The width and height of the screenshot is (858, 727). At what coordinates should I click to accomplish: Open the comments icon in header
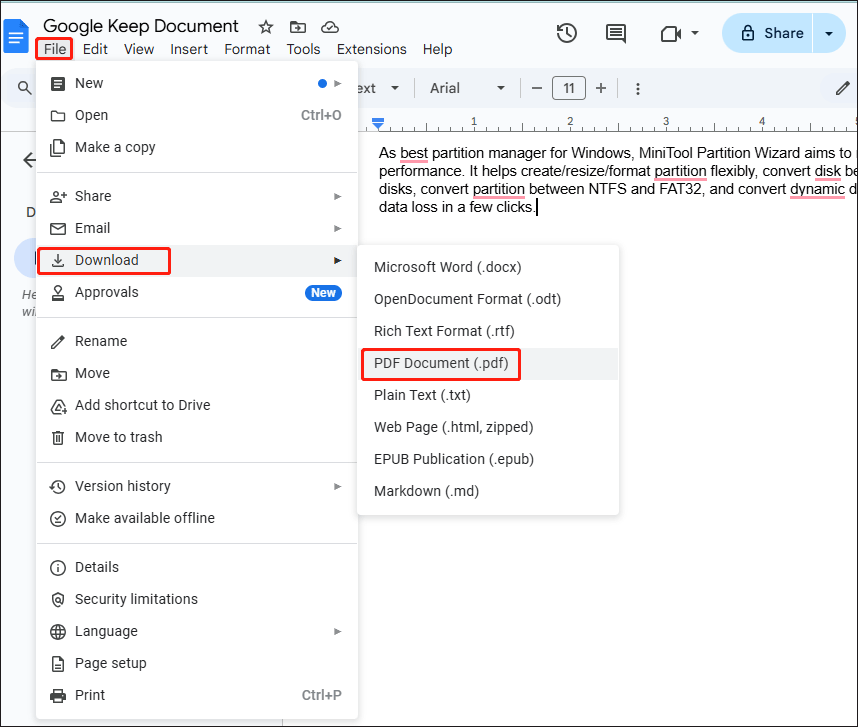(x=616, y=33)
